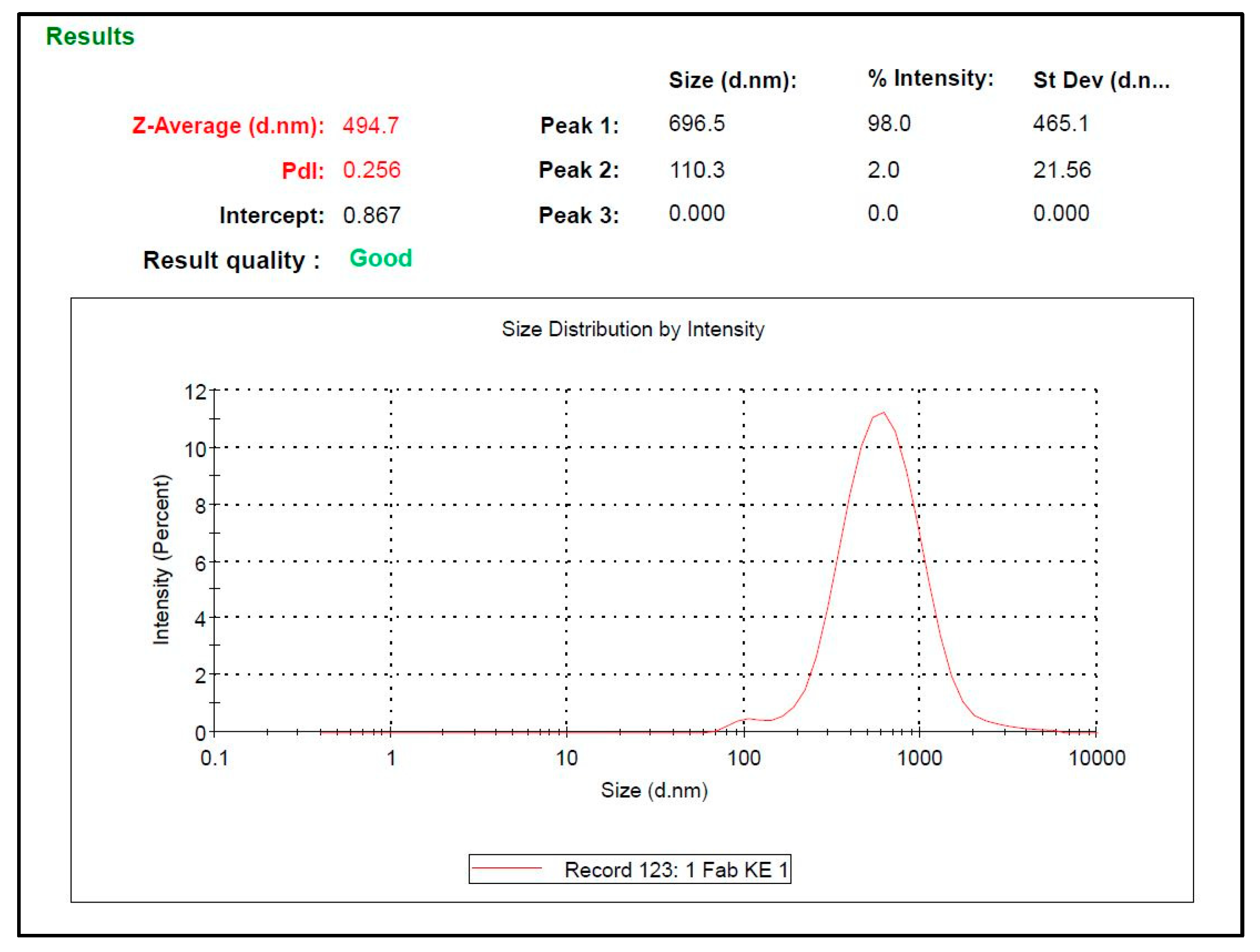
Task: Click the % Intensity column header
Action: click(930, 79)
